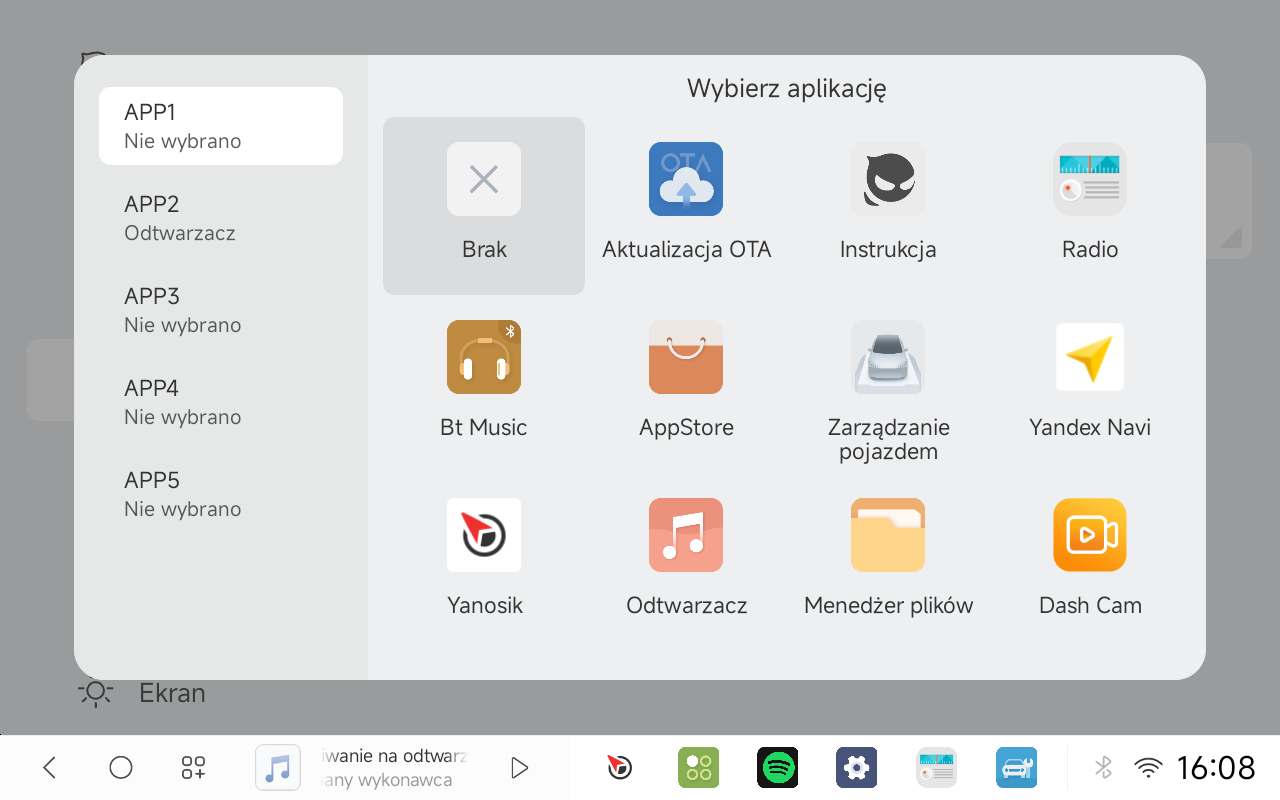Pick the Yandex Navi arrow icon
1280x800 pixels.
click(1090, 358)
